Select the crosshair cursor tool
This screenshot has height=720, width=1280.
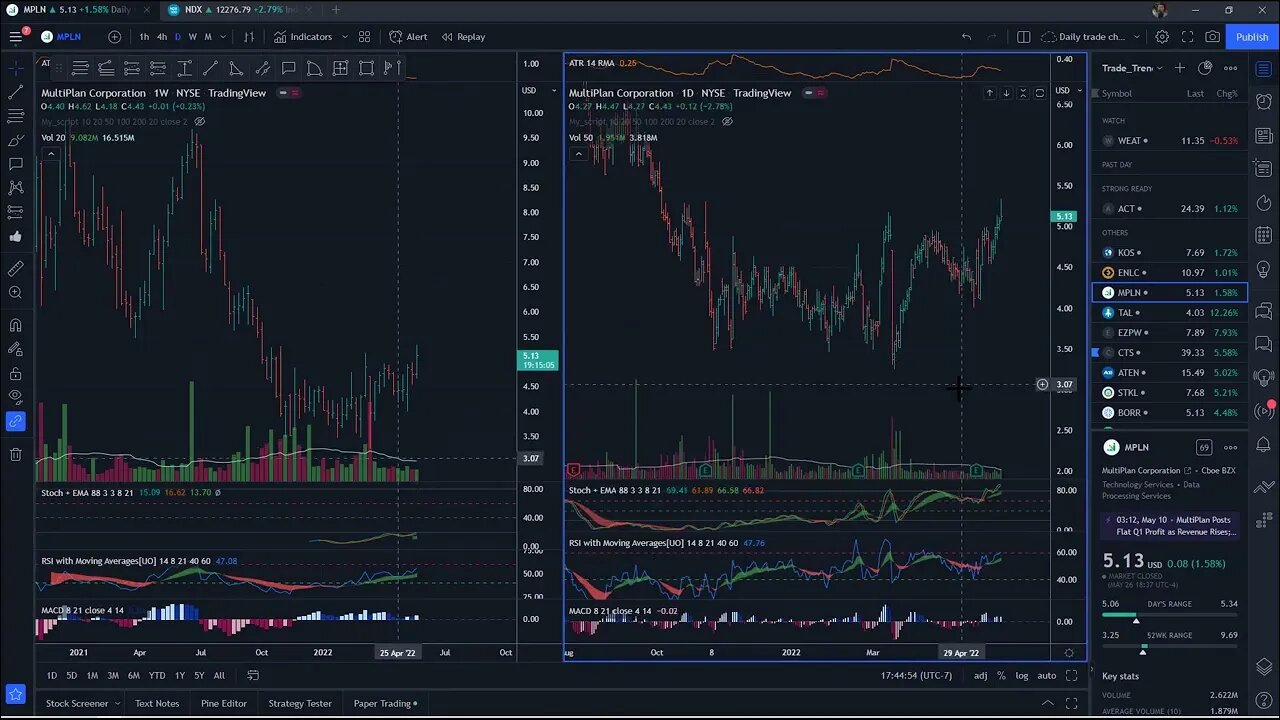(15, 68)
